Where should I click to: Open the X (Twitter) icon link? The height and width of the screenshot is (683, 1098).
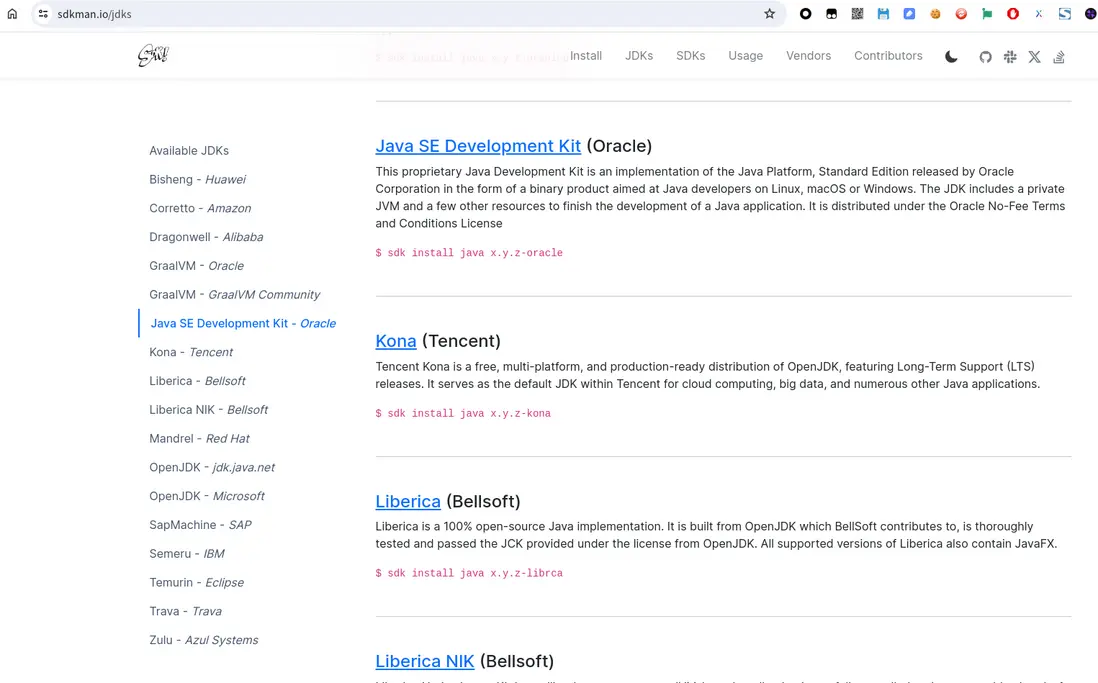(1034, 57)
